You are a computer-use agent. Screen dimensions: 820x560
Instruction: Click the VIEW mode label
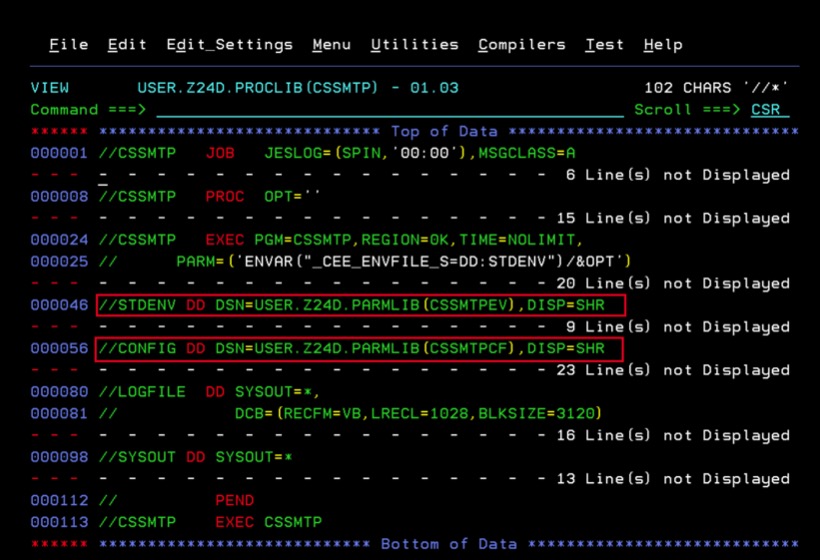click(50, 88)
